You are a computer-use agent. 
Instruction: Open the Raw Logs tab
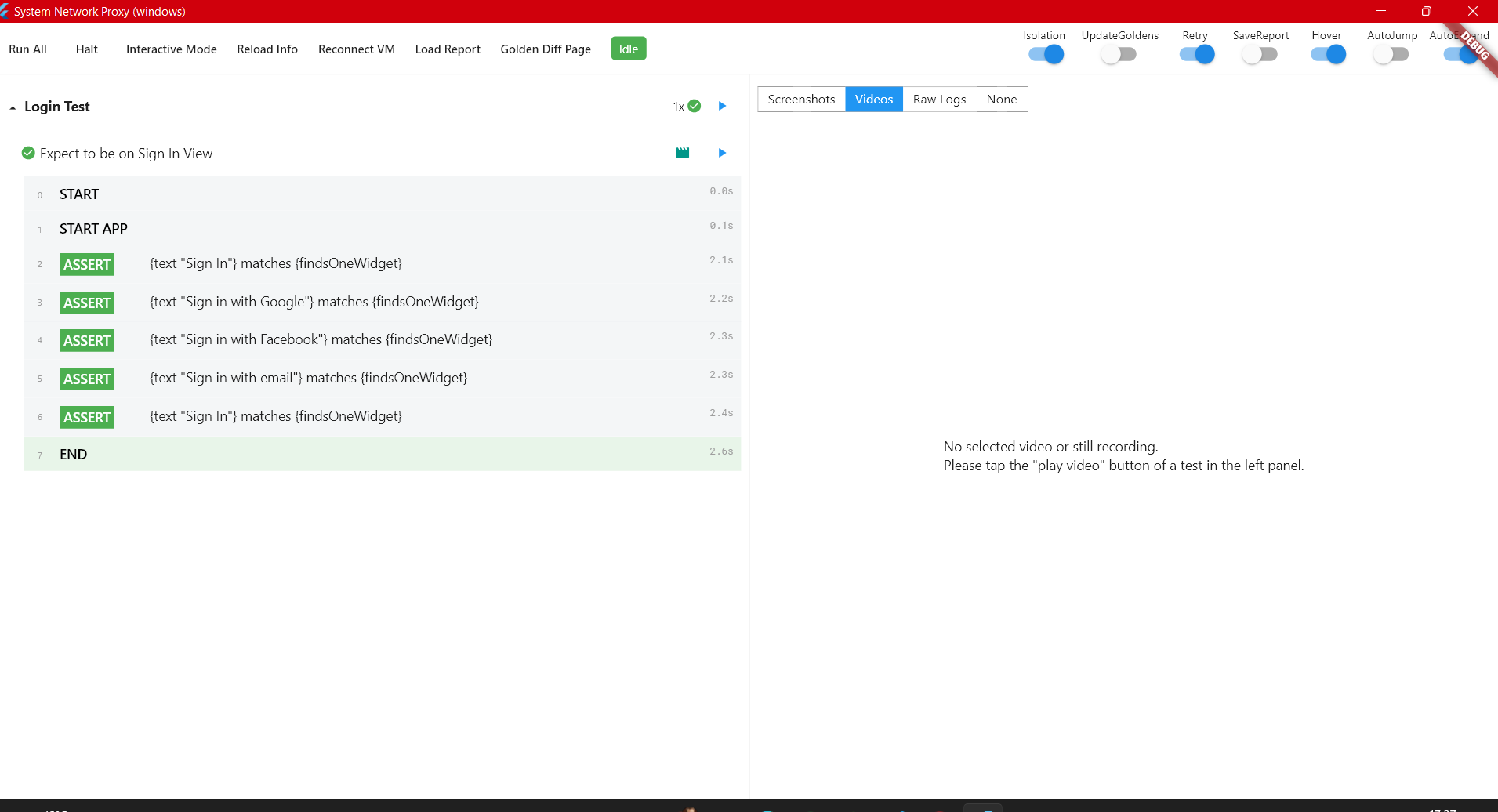[x=939, y=99]
